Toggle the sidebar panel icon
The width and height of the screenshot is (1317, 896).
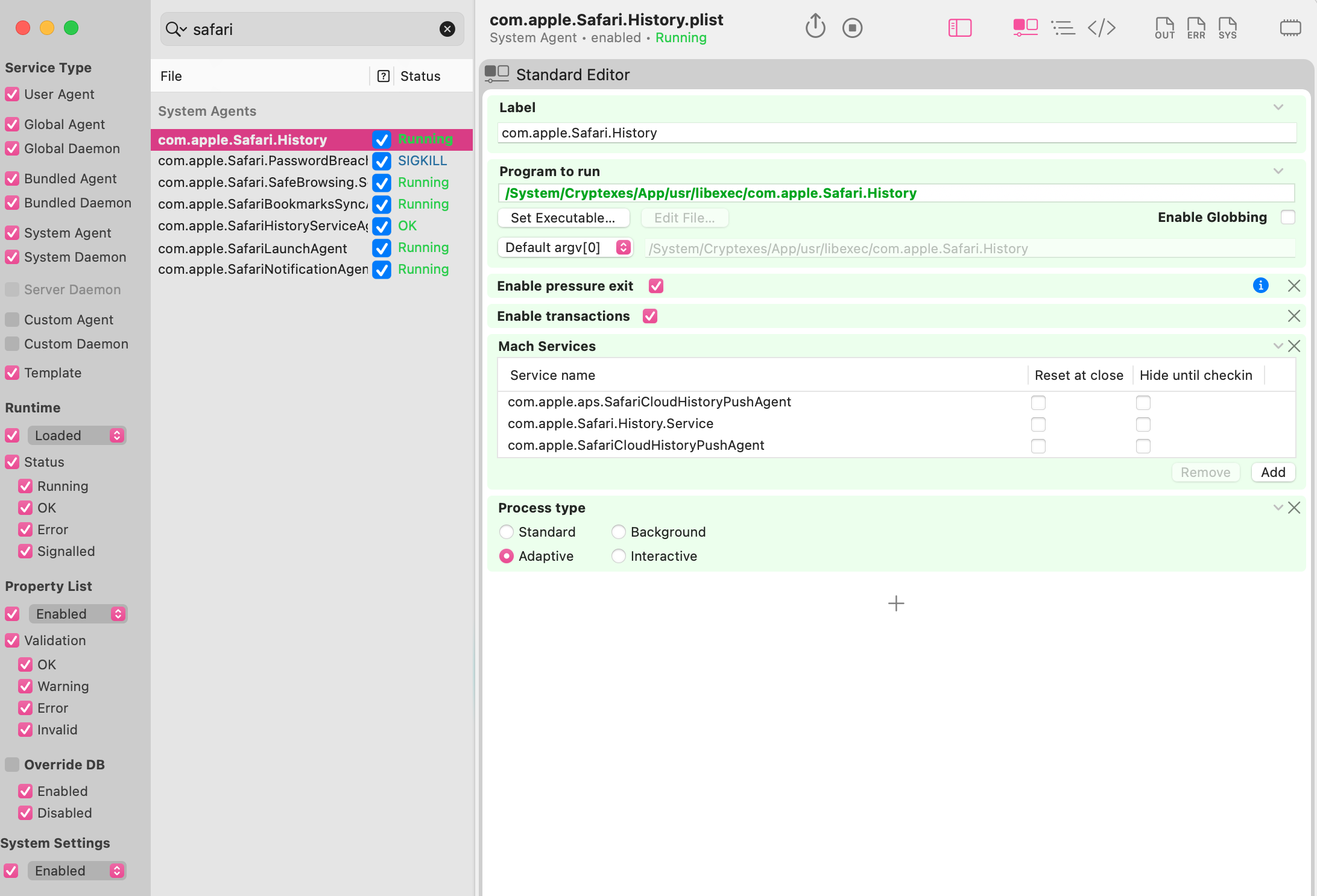tap(959, 28)
